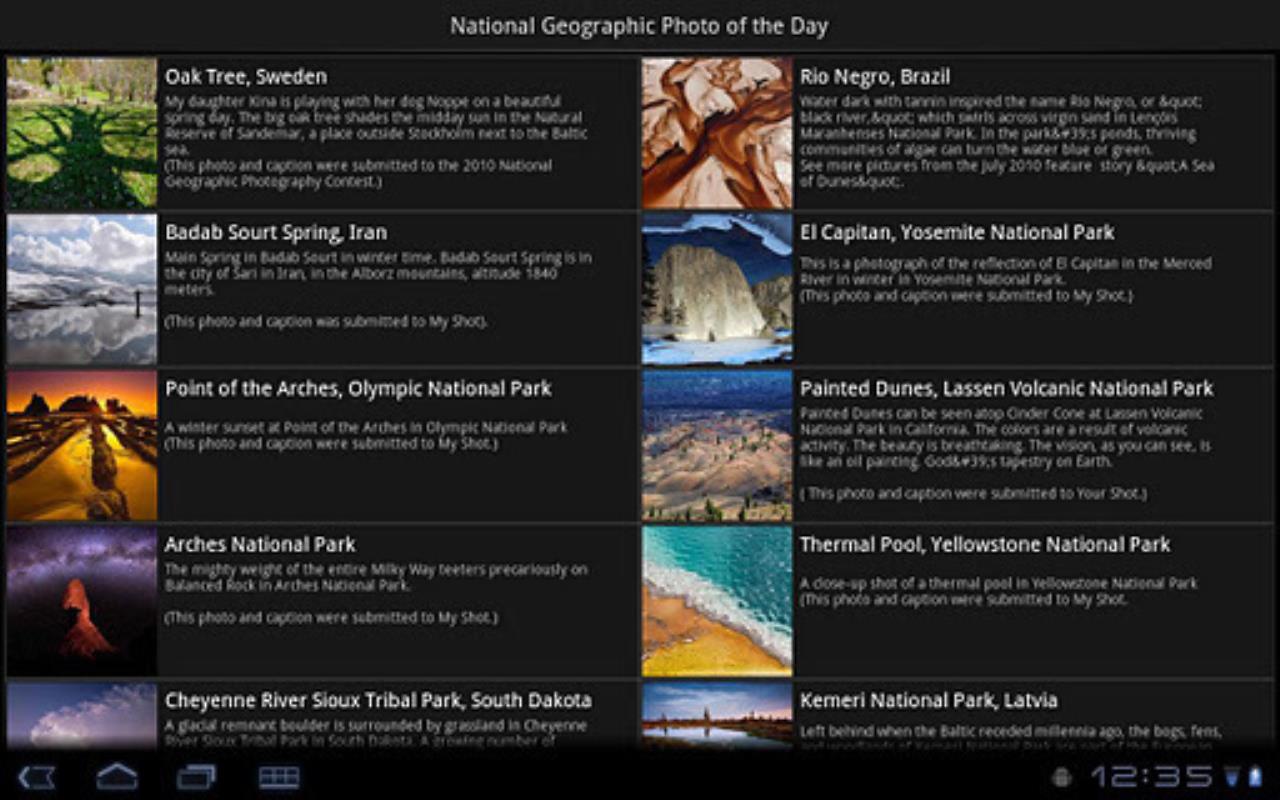This screenshot has width=1280, height=800.
Task: Tap the Android back navigation icon
Action: point(37,777)
